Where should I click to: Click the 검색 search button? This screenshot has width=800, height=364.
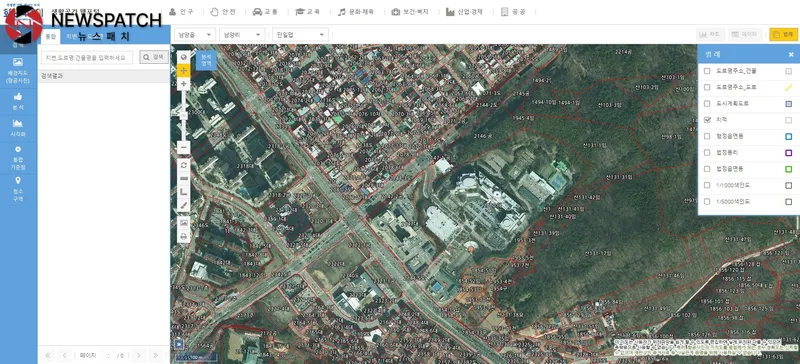click(x=154, y=57)
